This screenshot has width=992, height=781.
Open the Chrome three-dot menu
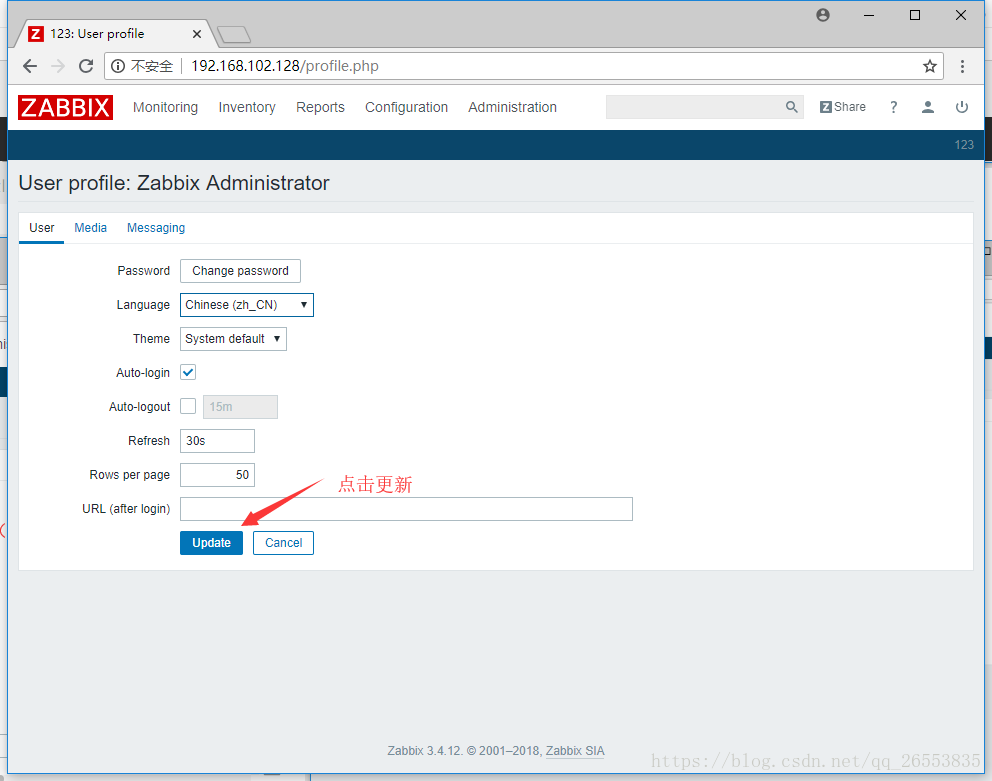coord(962,66)
